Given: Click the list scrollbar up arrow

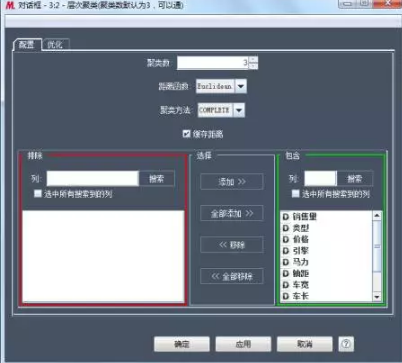Looking at the screenshot, I should 377,215.
